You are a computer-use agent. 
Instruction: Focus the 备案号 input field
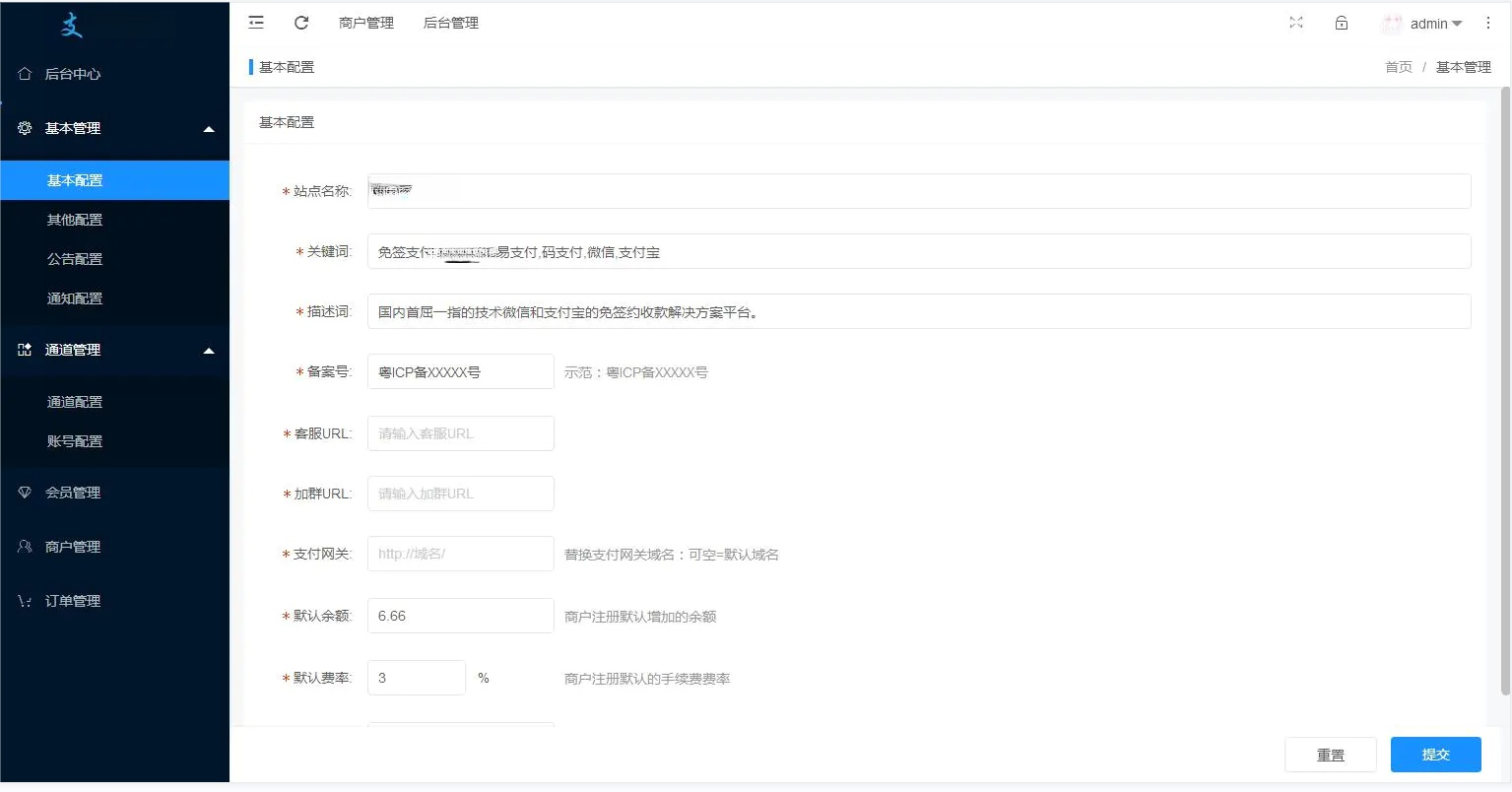[x=461, y=371]
